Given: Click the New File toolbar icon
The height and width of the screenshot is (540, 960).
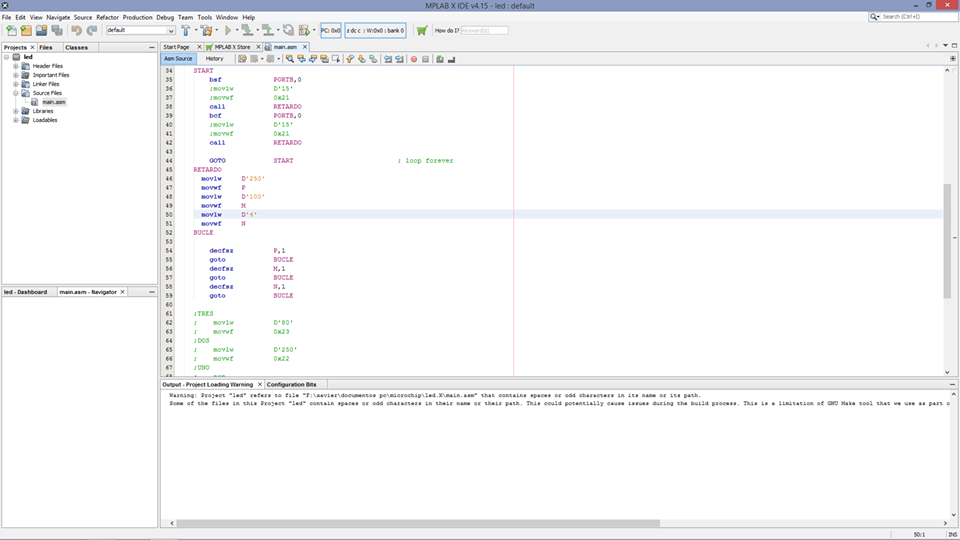Looking at the screenshot, I should tap(11, 30).
